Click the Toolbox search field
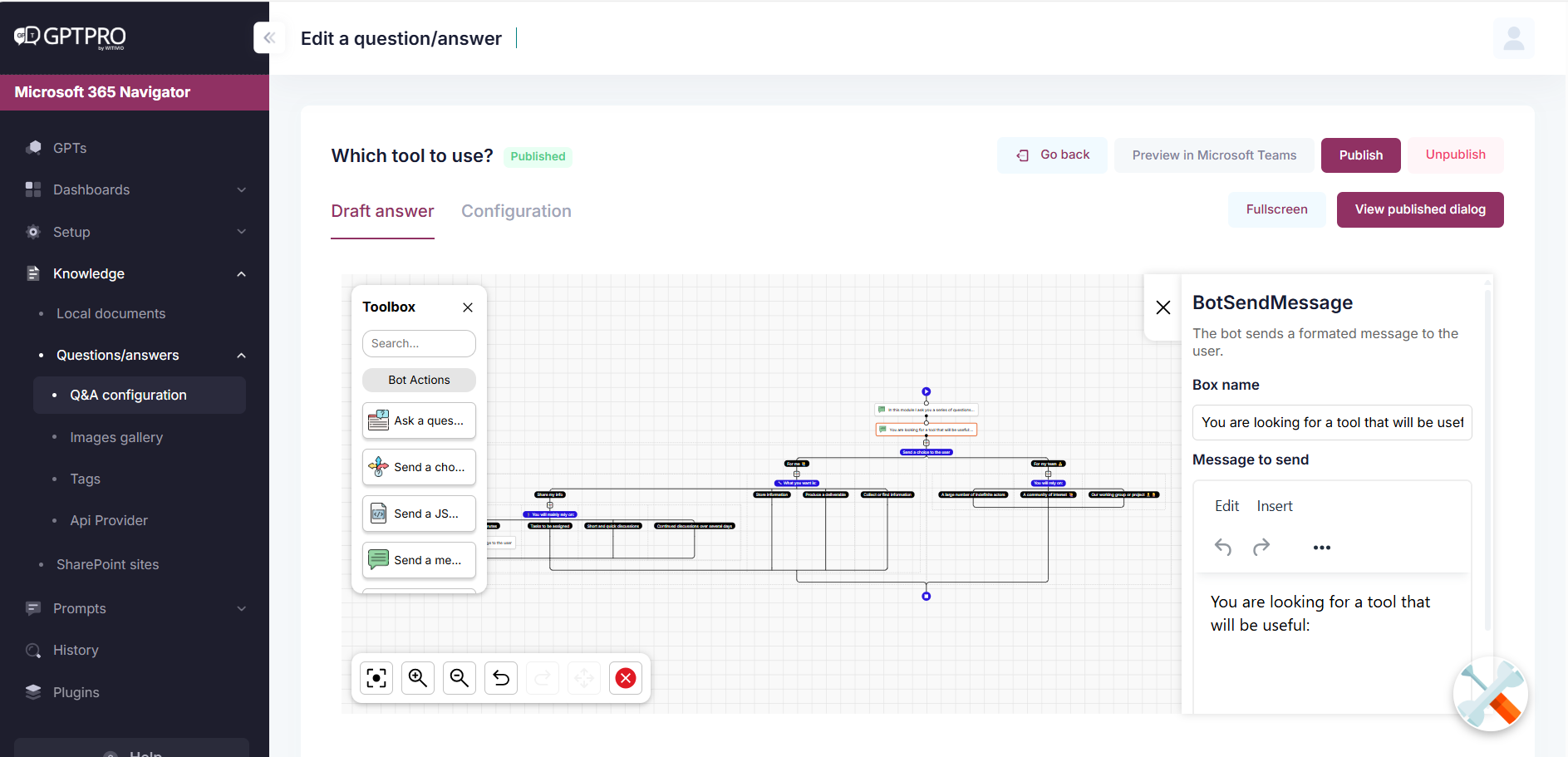This screenshot has height=757, width=1568. coord(419,343)
